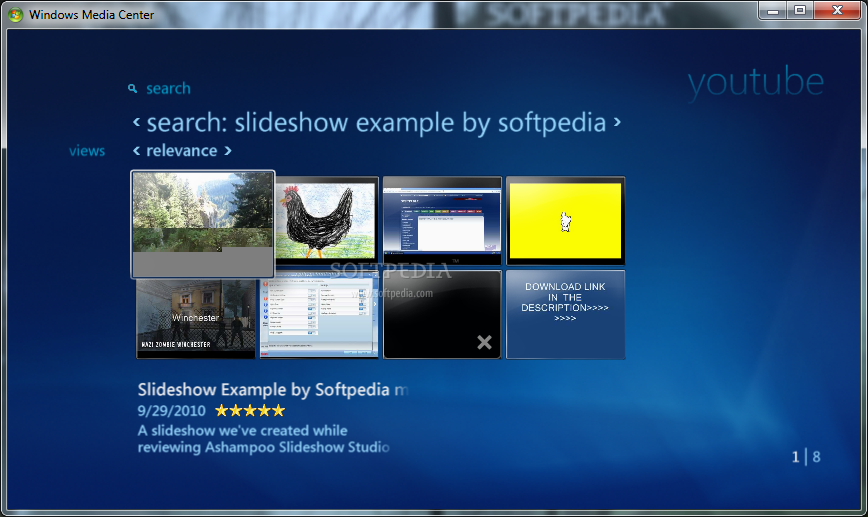Click the youtube heading

756,83
